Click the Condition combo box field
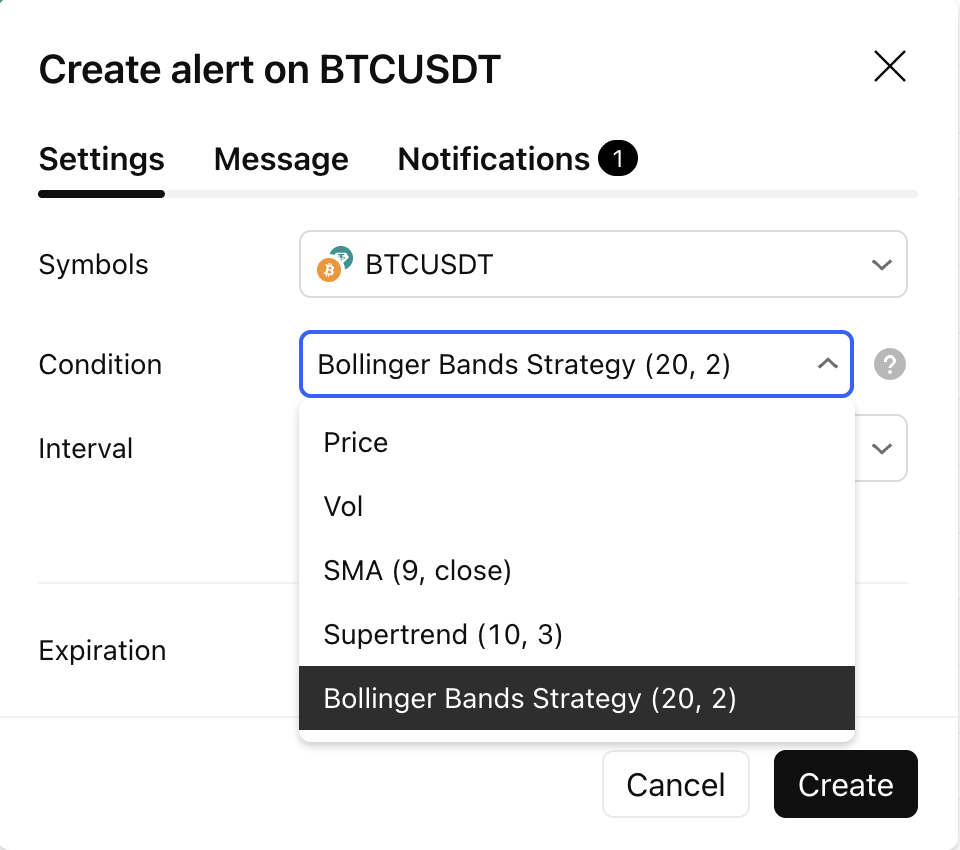 [x=560, y=364]
